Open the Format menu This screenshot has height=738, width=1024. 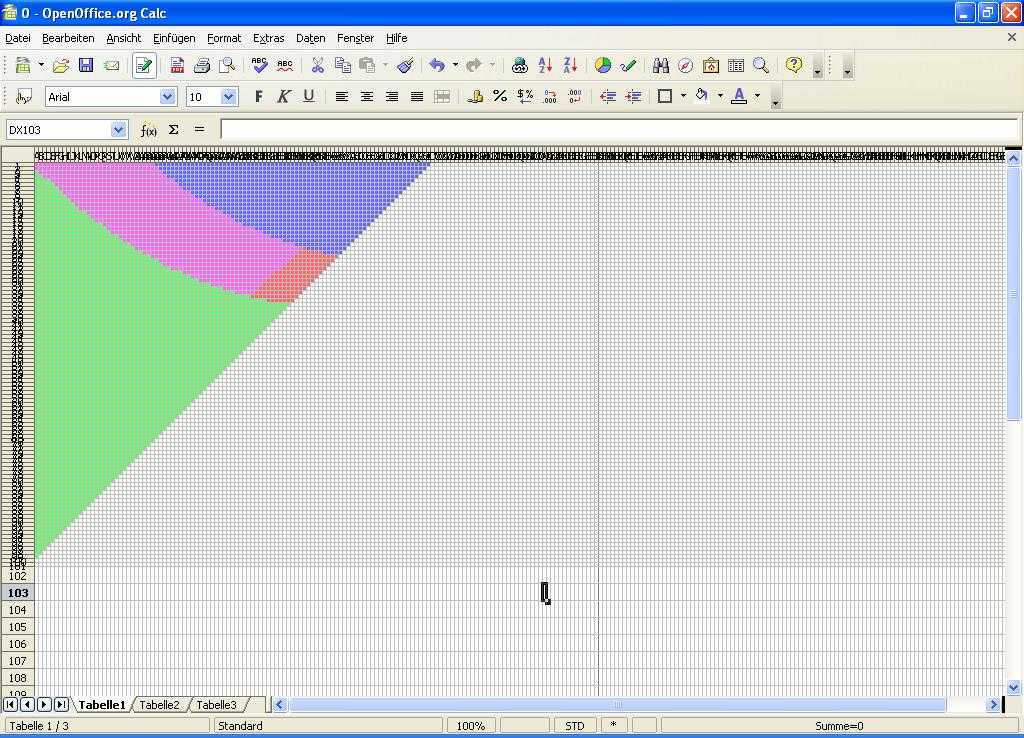pyautogui.click(x=223, y=38)
